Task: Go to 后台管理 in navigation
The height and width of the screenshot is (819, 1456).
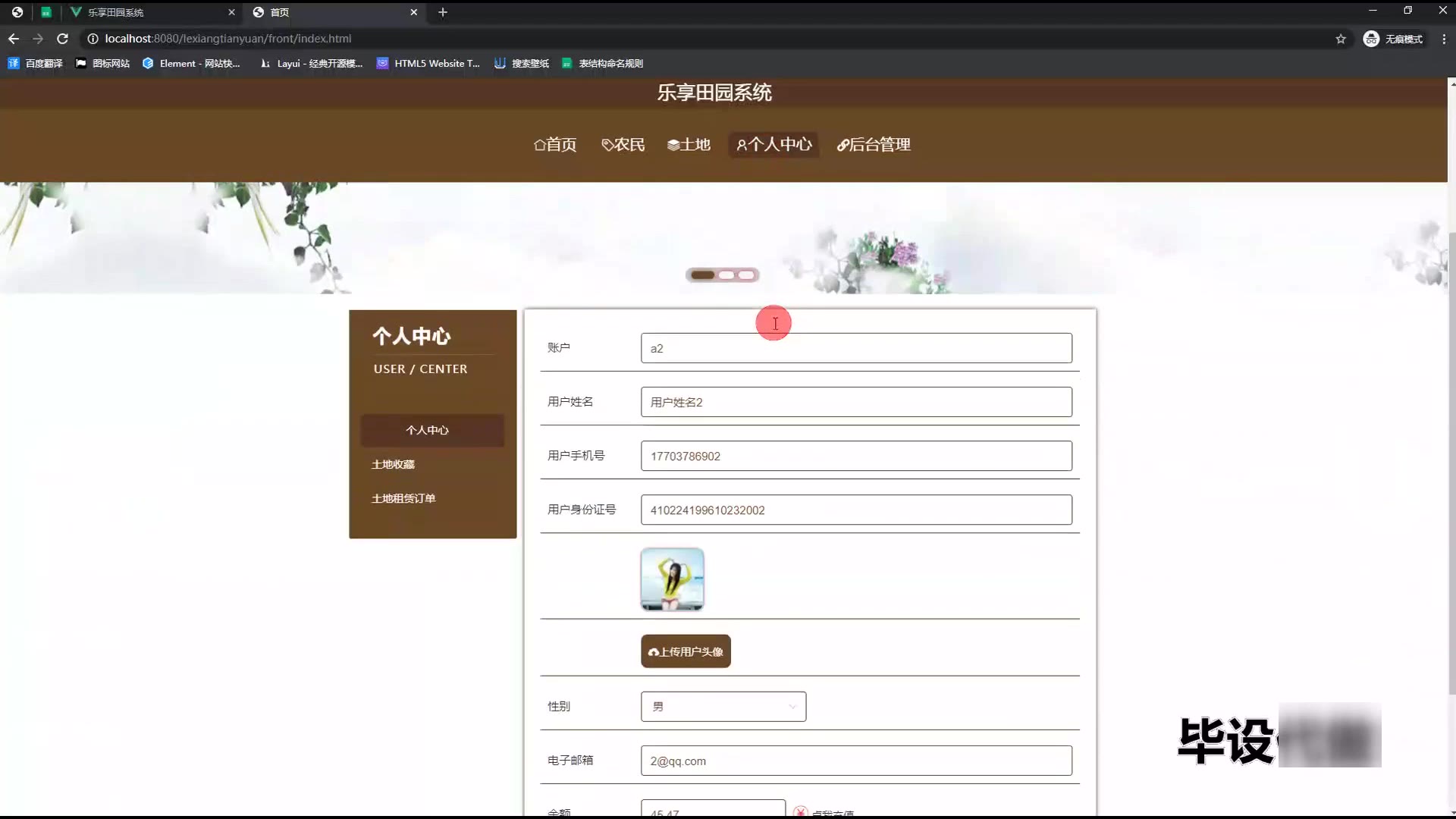Action: 874,145
